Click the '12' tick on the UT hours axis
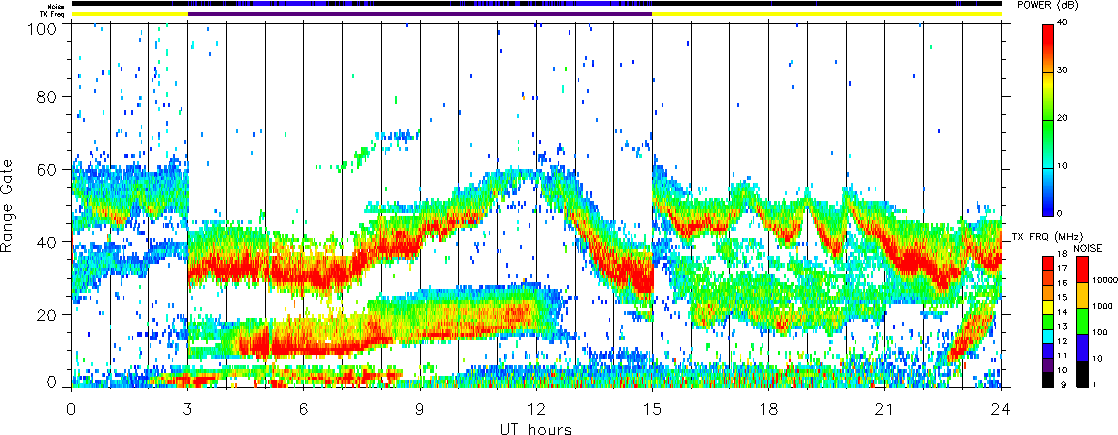The image size is (1118, 435). 536,408
